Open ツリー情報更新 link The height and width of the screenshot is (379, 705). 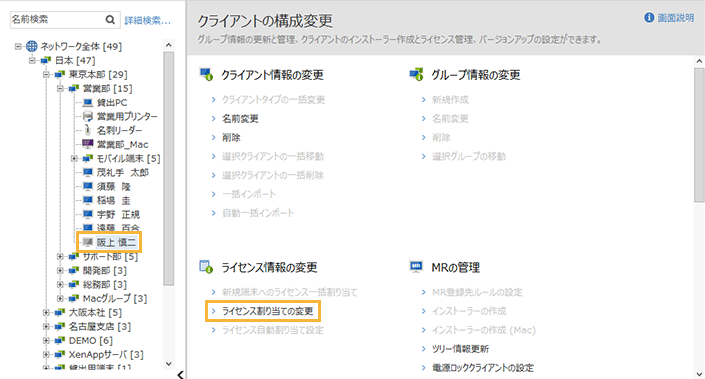[x=460, y=349]
